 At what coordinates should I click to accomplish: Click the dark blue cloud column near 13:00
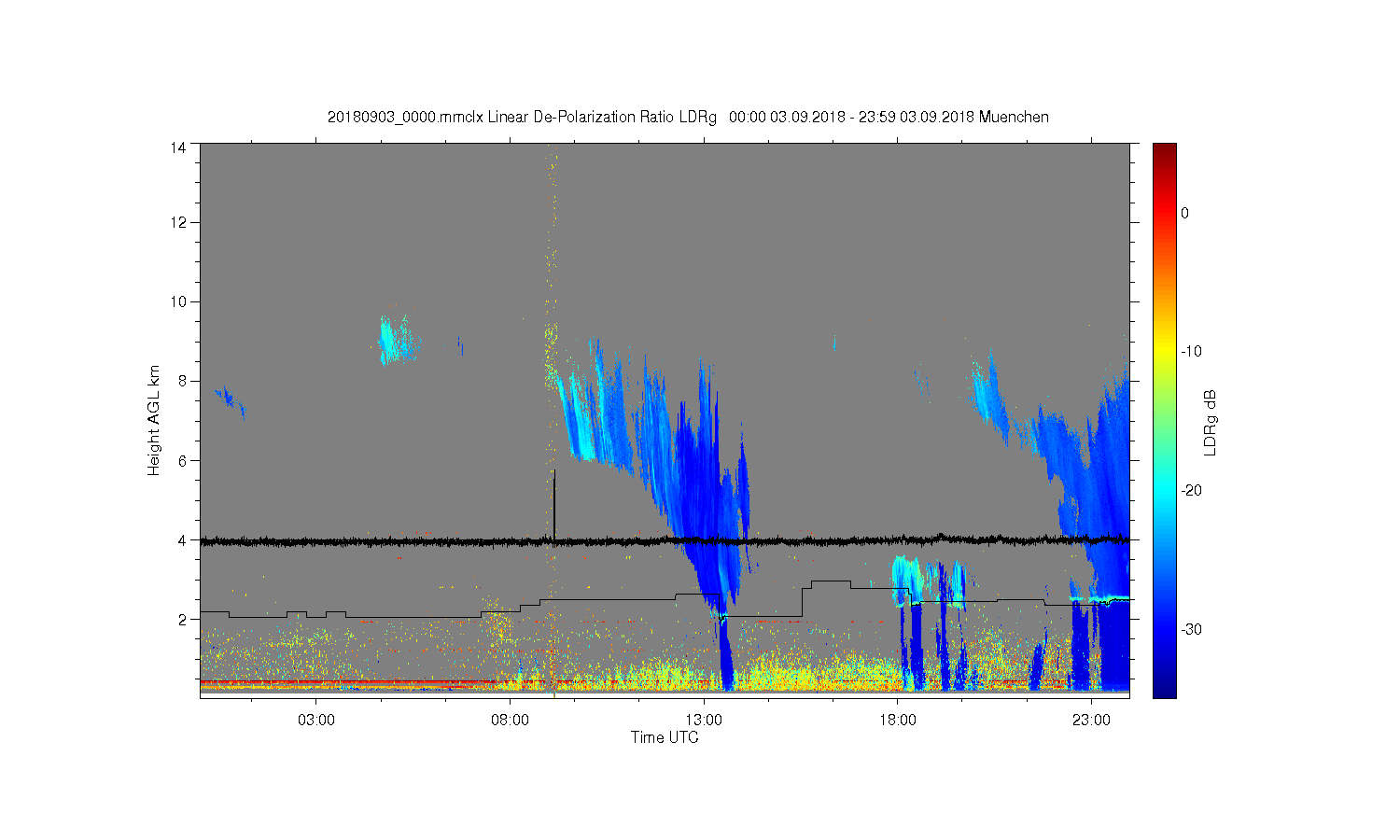pos(702,485)
